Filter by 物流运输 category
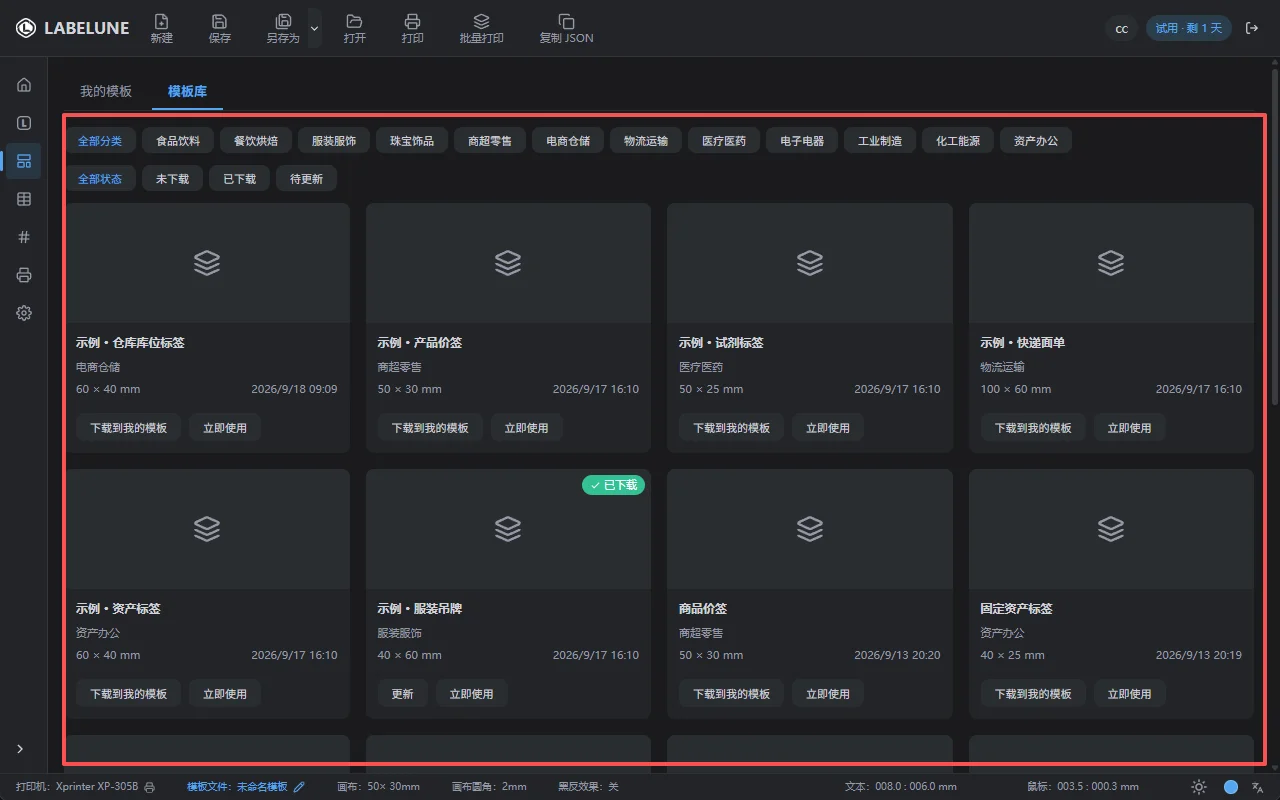The height and width of the screenshot is (800, 1280). pos(646,141)
